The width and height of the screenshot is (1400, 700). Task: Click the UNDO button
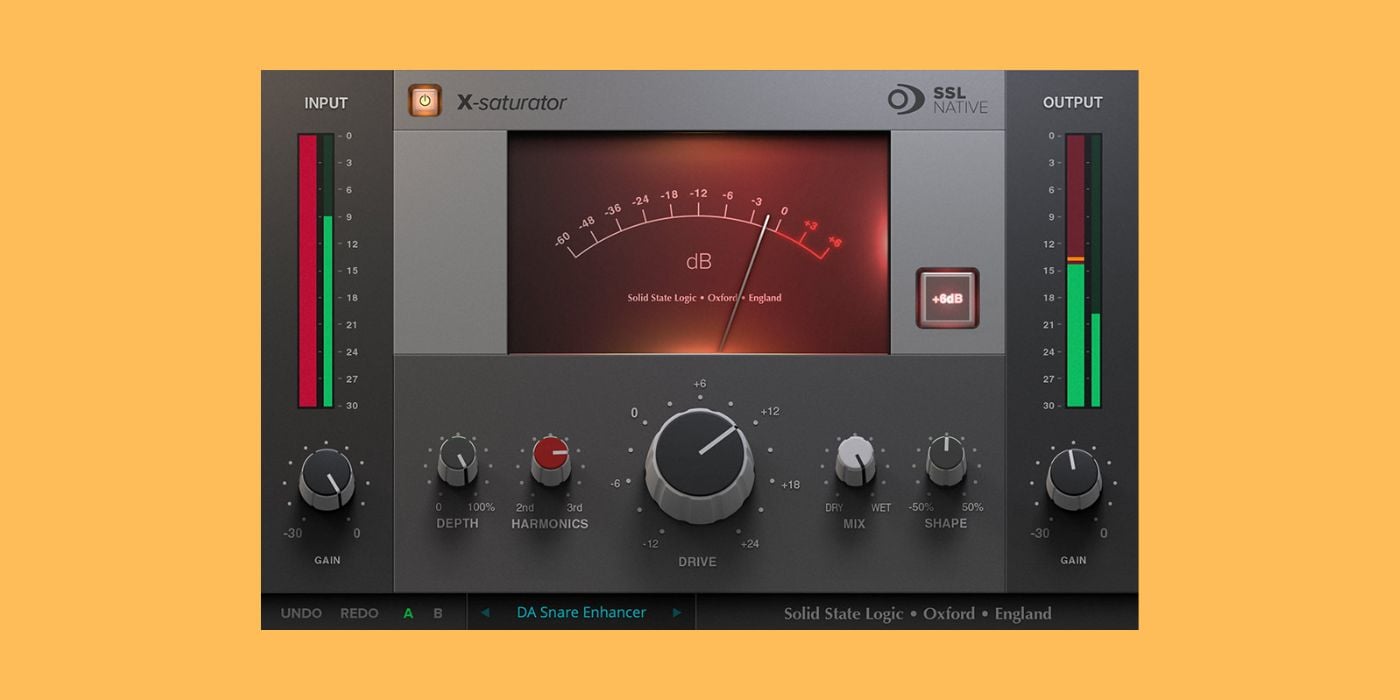pos(301,613)
